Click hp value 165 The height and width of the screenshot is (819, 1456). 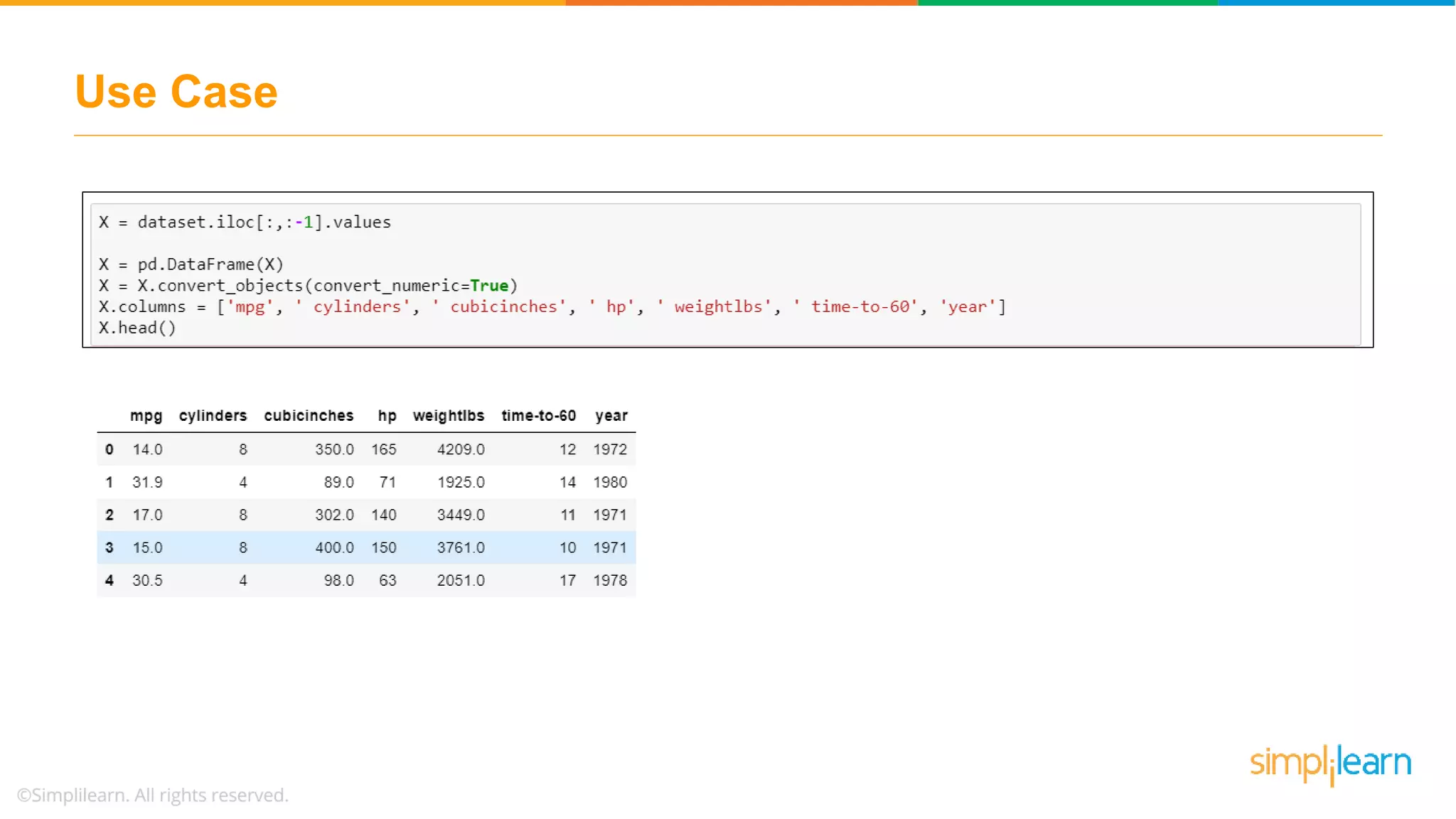[384, 449]
